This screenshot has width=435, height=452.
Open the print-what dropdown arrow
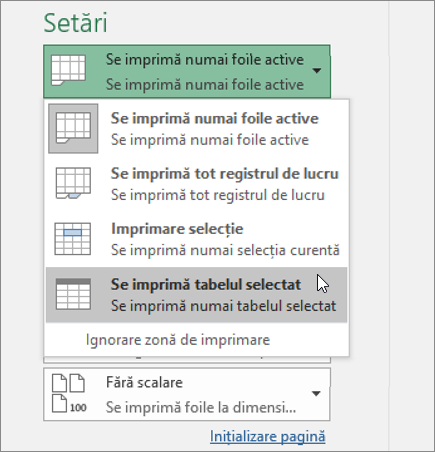(316, 71)
